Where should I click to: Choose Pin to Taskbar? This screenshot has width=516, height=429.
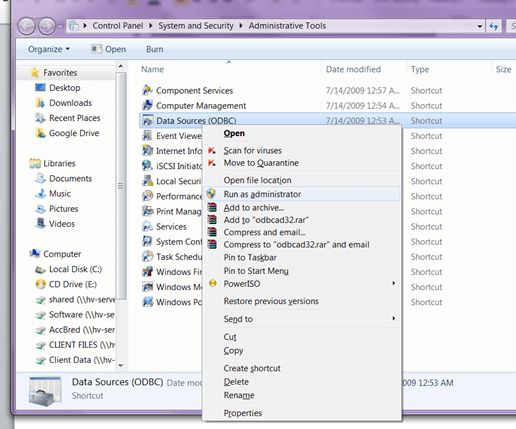click(302, 258)
